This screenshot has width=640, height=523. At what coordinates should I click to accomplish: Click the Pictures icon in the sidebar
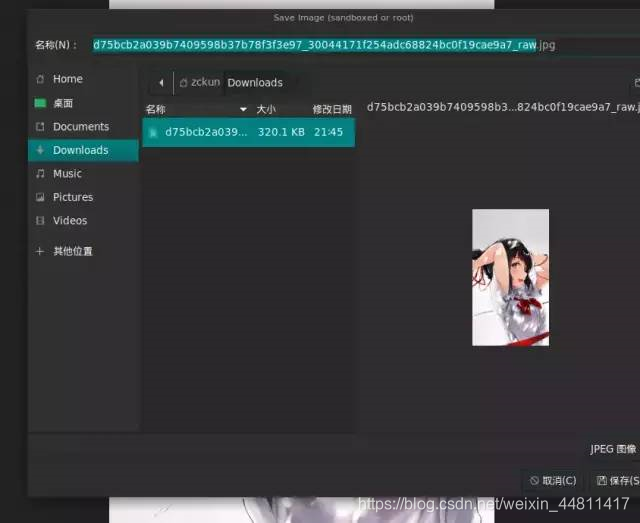click(x=40, y=197)
